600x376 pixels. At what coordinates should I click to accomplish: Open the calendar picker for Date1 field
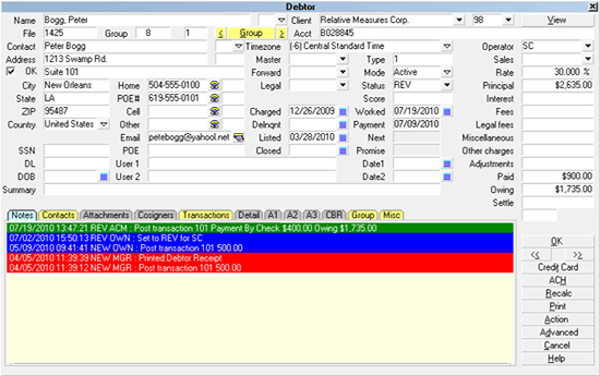447,164
